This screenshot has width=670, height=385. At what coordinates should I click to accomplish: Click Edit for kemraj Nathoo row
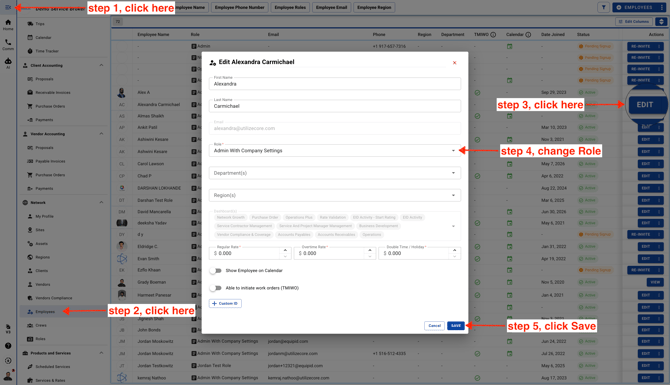pyautogui.click(x=646, y=378)
